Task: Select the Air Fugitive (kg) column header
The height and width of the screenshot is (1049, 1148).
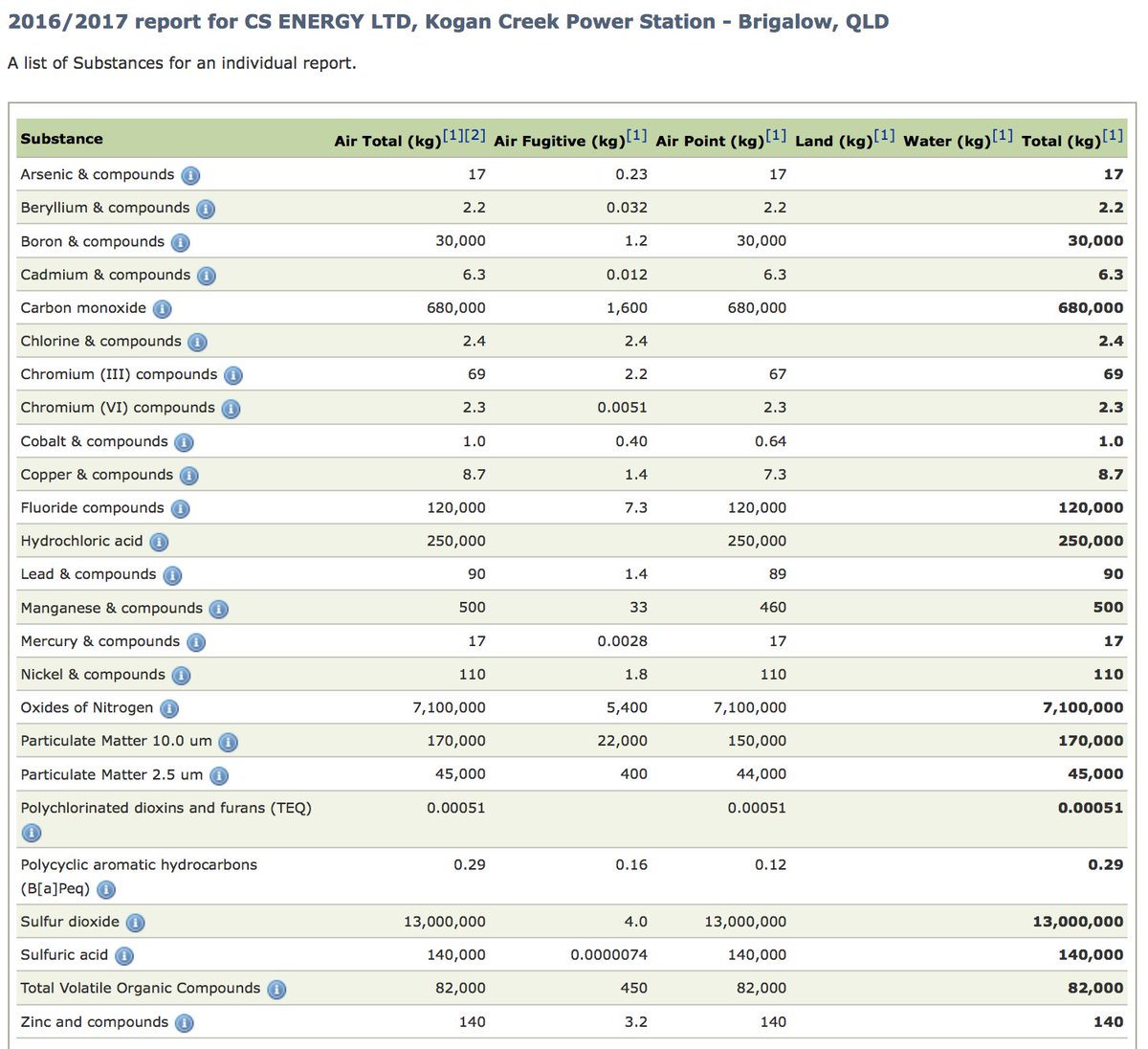Action: [x=560, y=142]
